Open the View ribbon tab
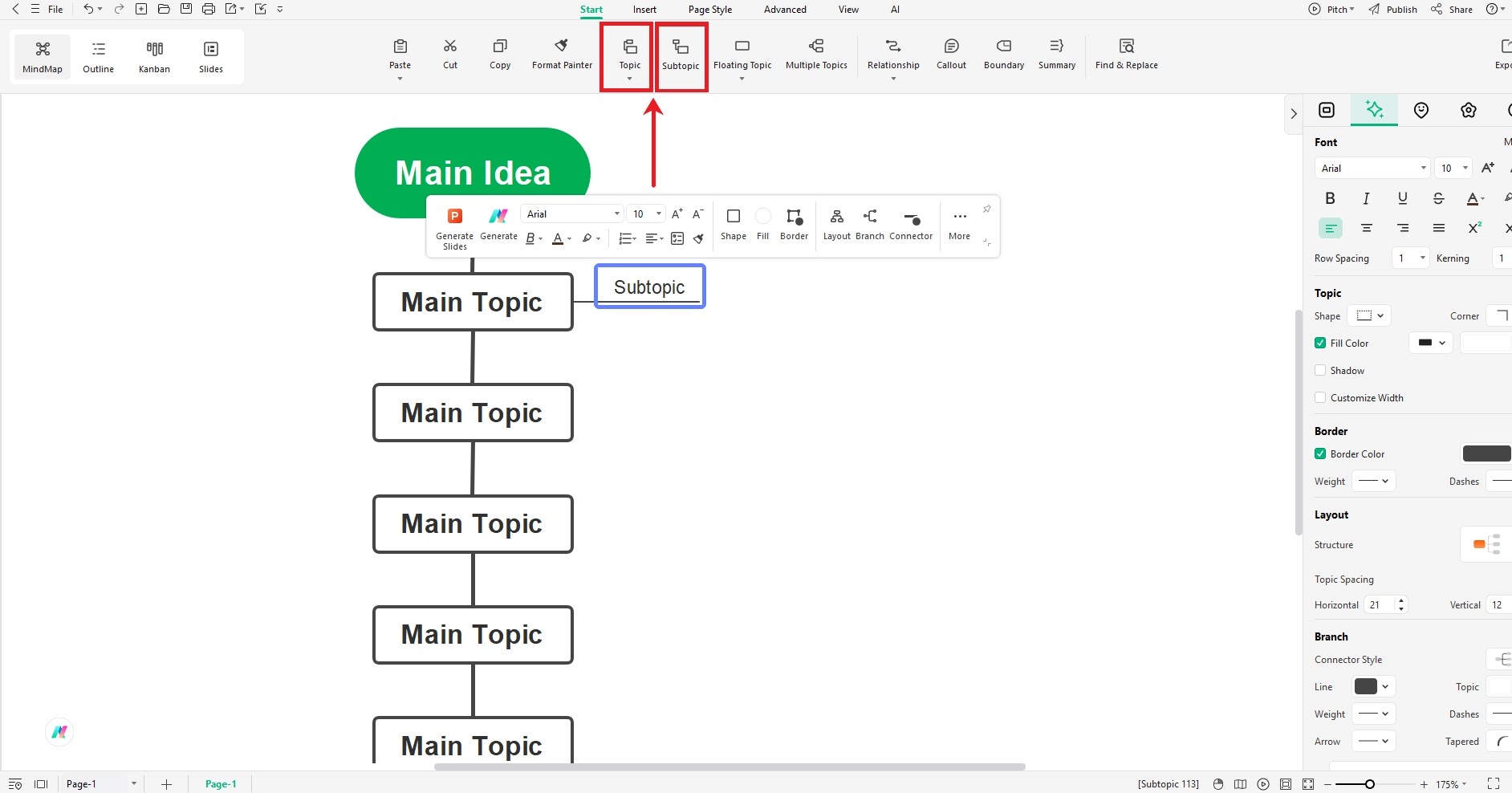 coord(848,10)
